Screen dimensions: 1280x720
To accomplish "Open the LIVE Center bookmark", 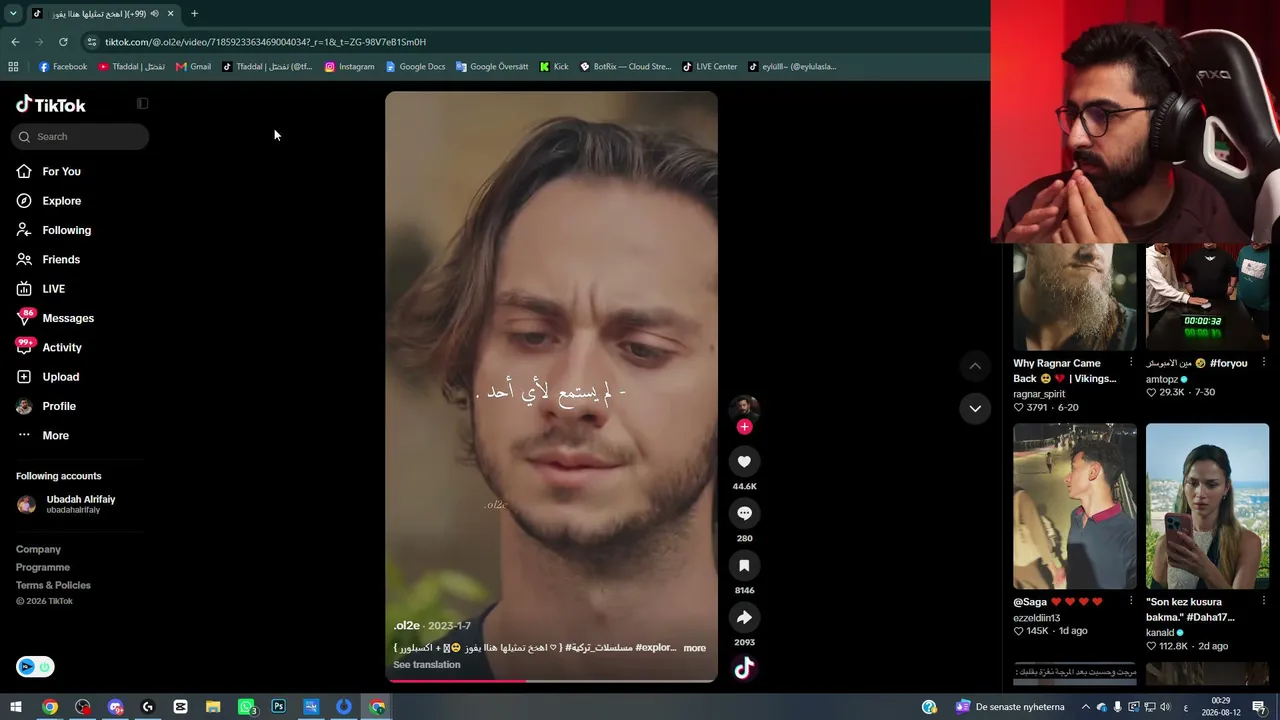I will pos(710,67).
